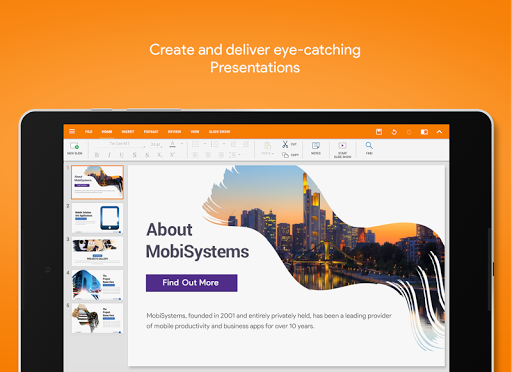Screen dimensions: 512x372
Task: Click the Save disk icon
Action: click(379, 132)
